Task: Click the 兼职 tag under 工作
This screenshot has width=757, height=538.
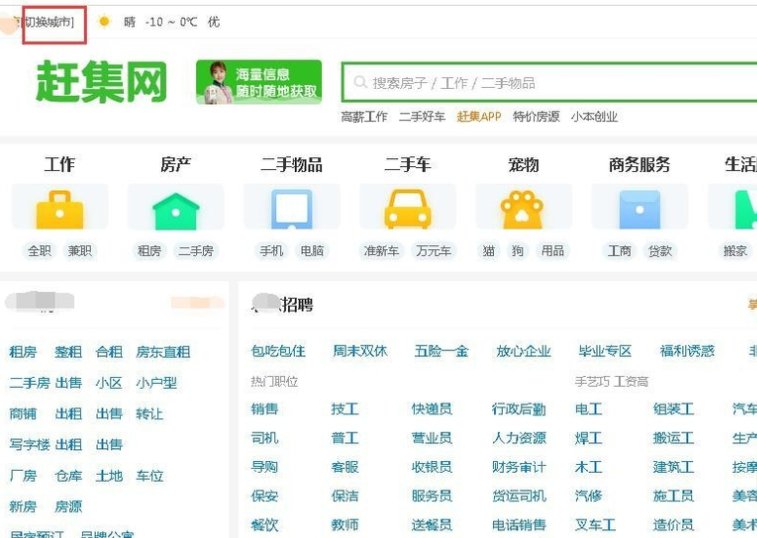Action: point(80,251)
